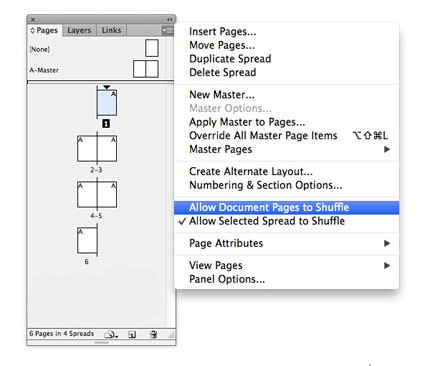The image size is (430, 366).
Task: Select Override All Master Page Items
Action: coord(286,136)
